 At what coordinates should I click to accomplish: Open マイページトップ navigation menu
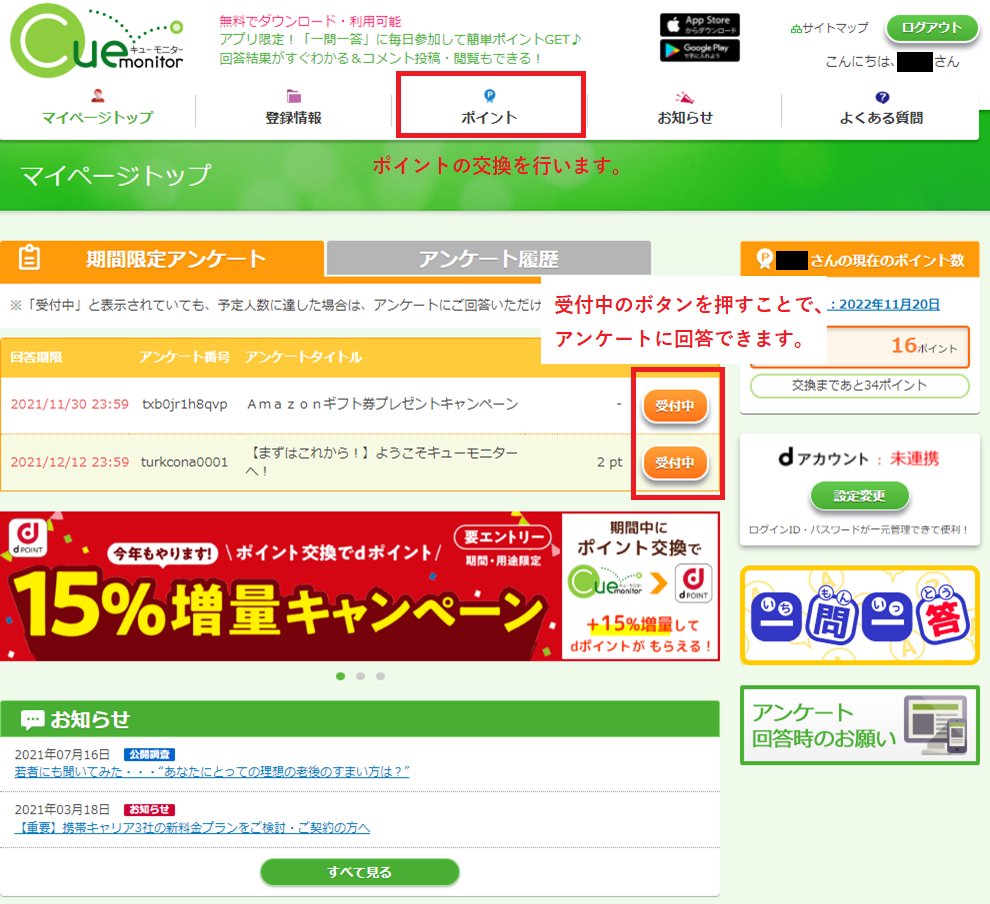pyautogui.click(x=97, y=105)
